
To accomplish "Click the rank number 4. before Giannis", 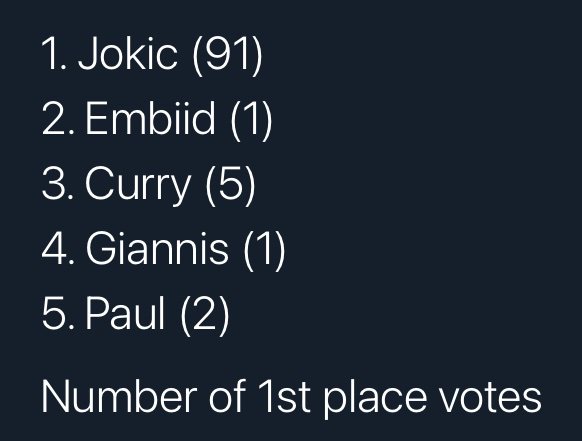I will (58, 248).
